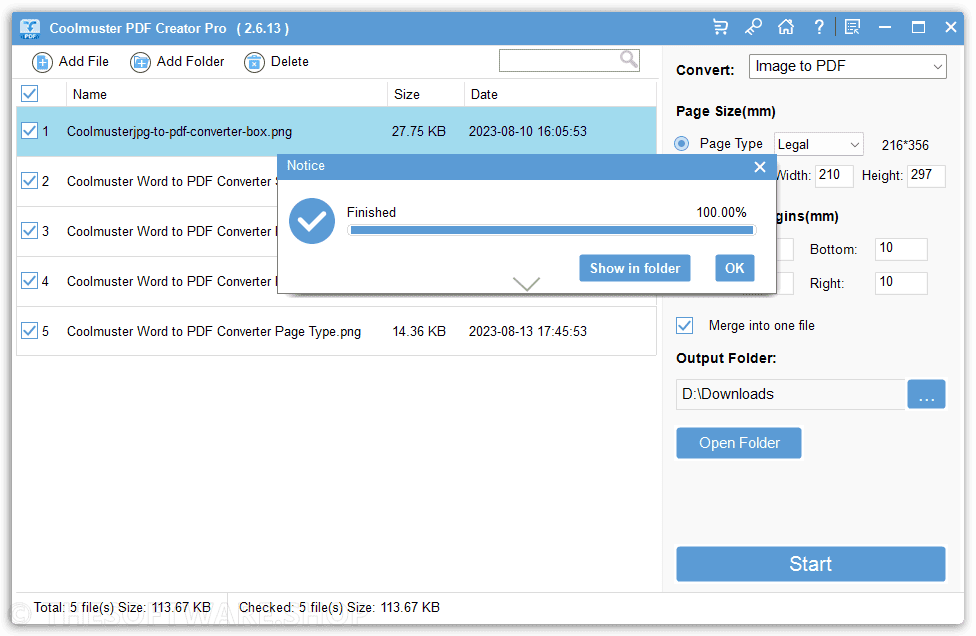Uncheck file 1 Coolmusterjpg-to-pdf-converter-box.png
976x636 pixels.
tap(29, 131)
